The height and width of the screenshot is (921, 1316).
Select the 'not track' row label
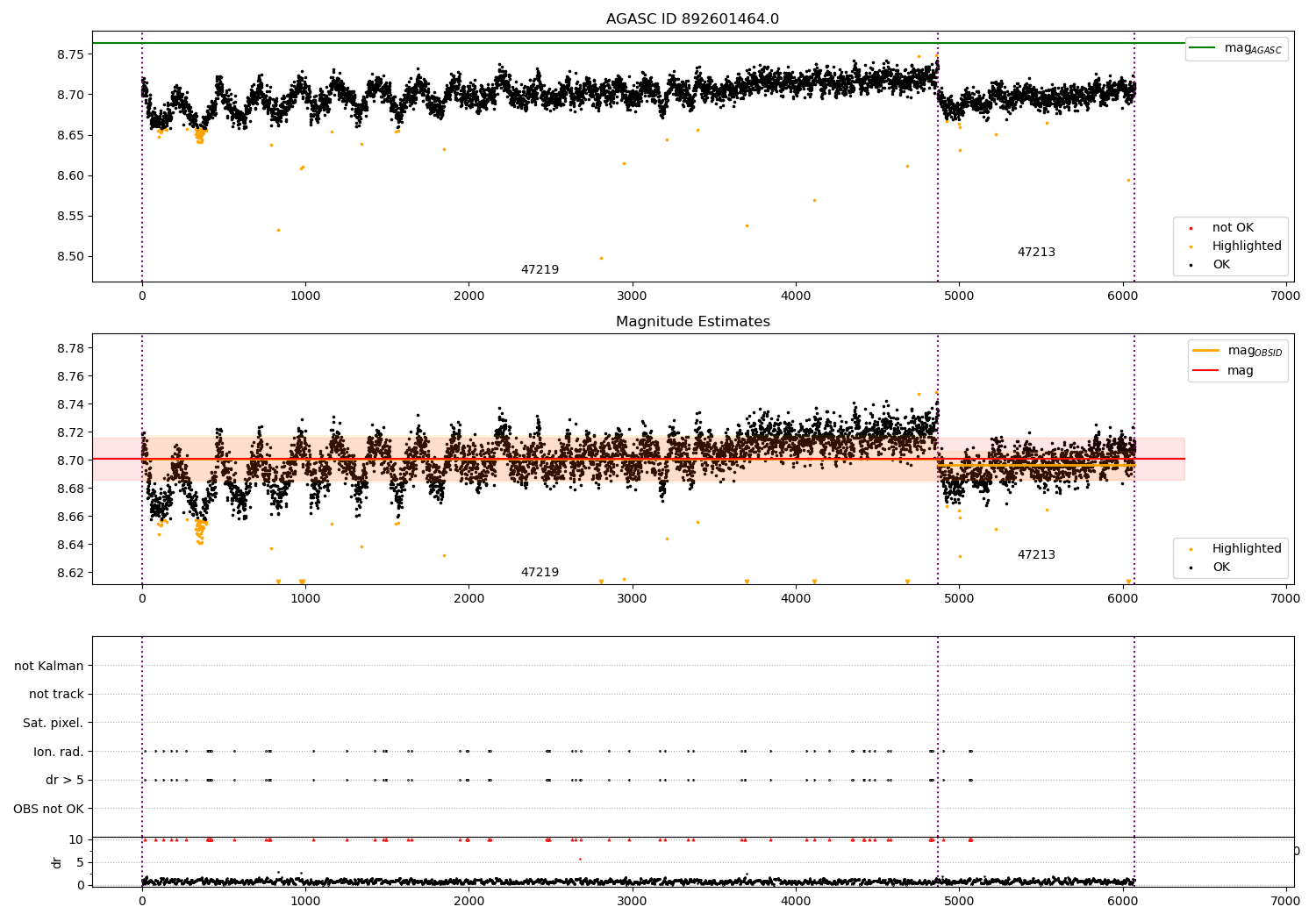coord(56,695)
